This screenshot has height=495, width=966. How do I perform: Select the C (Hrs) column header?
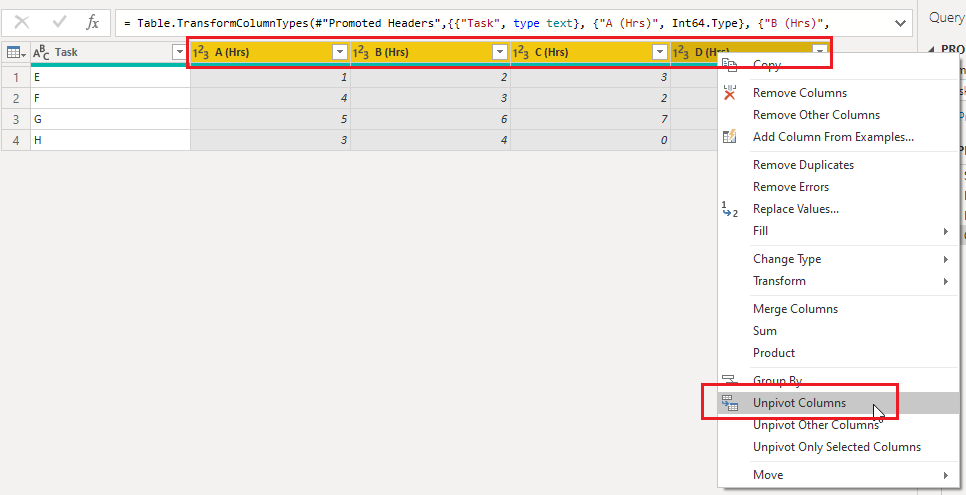(590, 53)
